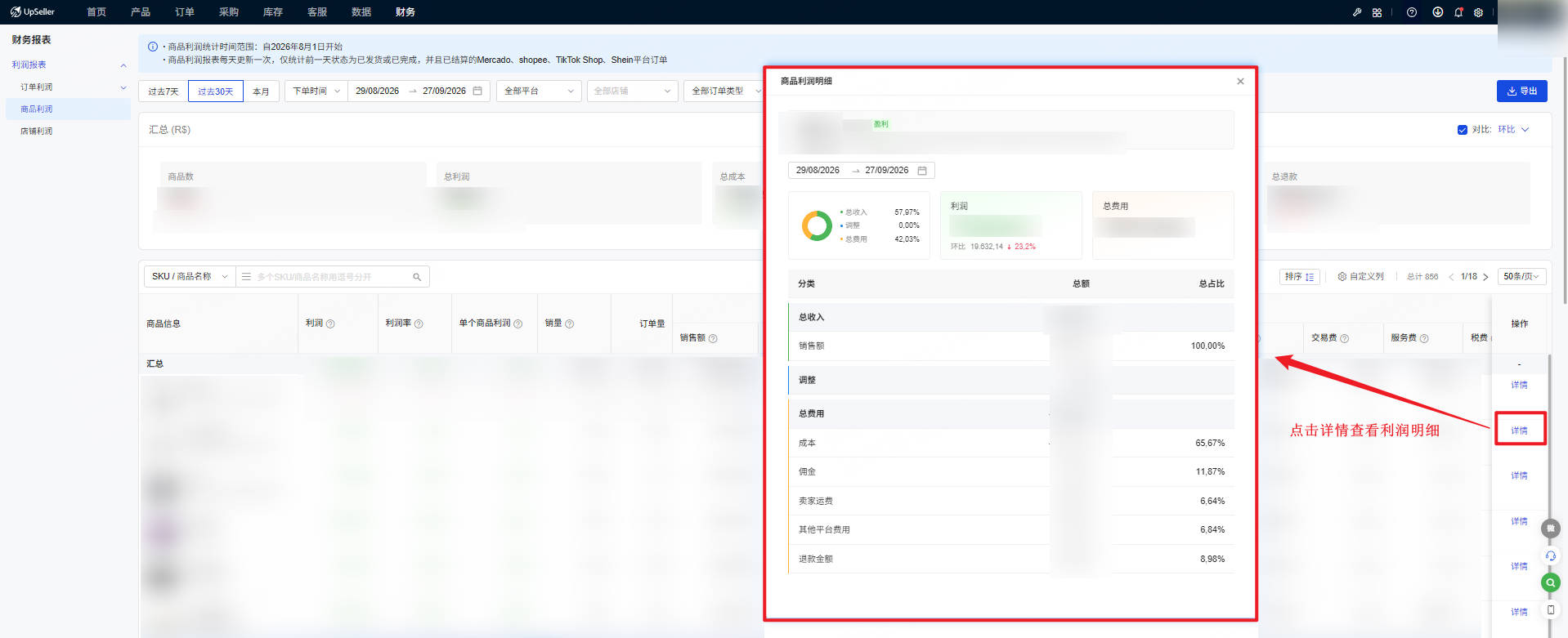Click the SKU search input field
Screen dimensions: 1568x638
pos(331,277)
